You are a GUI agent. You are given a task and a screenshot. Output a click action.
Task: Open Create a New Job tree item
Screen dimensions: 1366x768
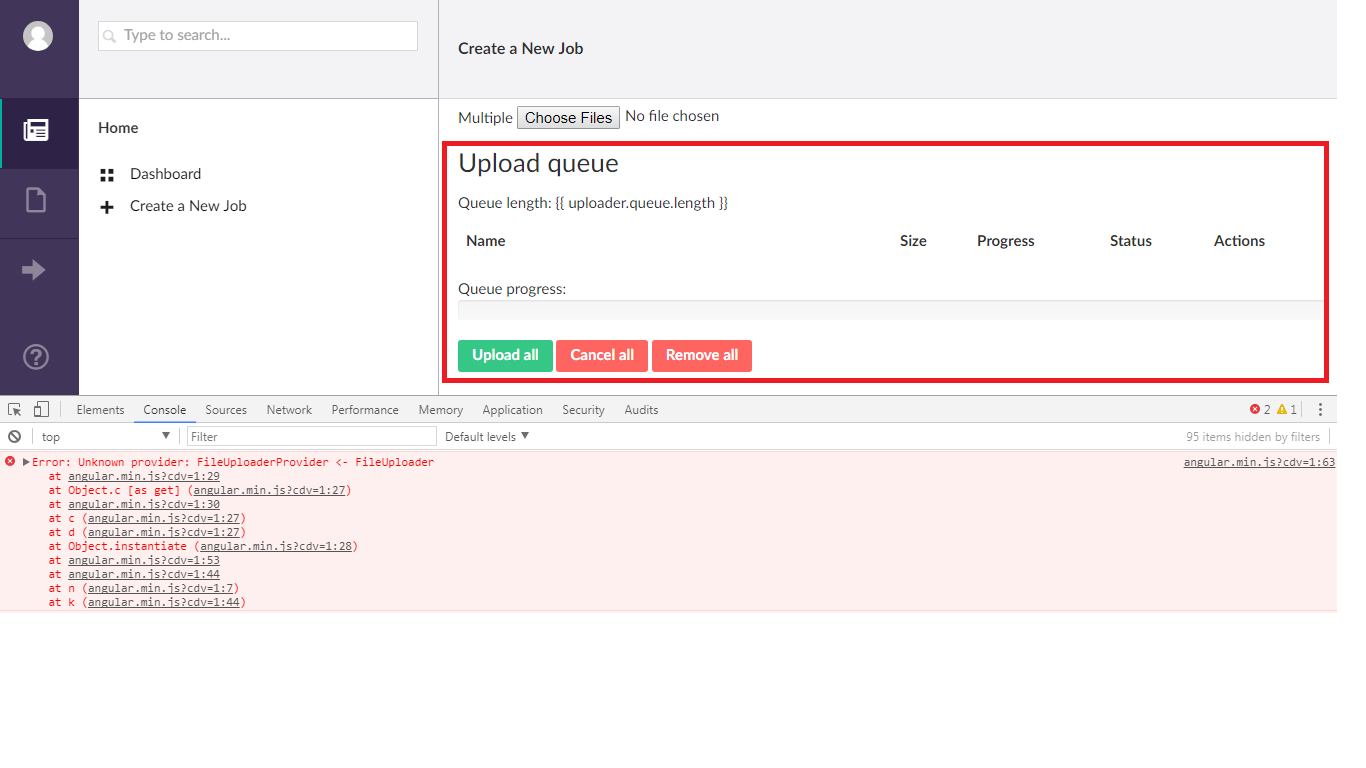coord(188,206)
